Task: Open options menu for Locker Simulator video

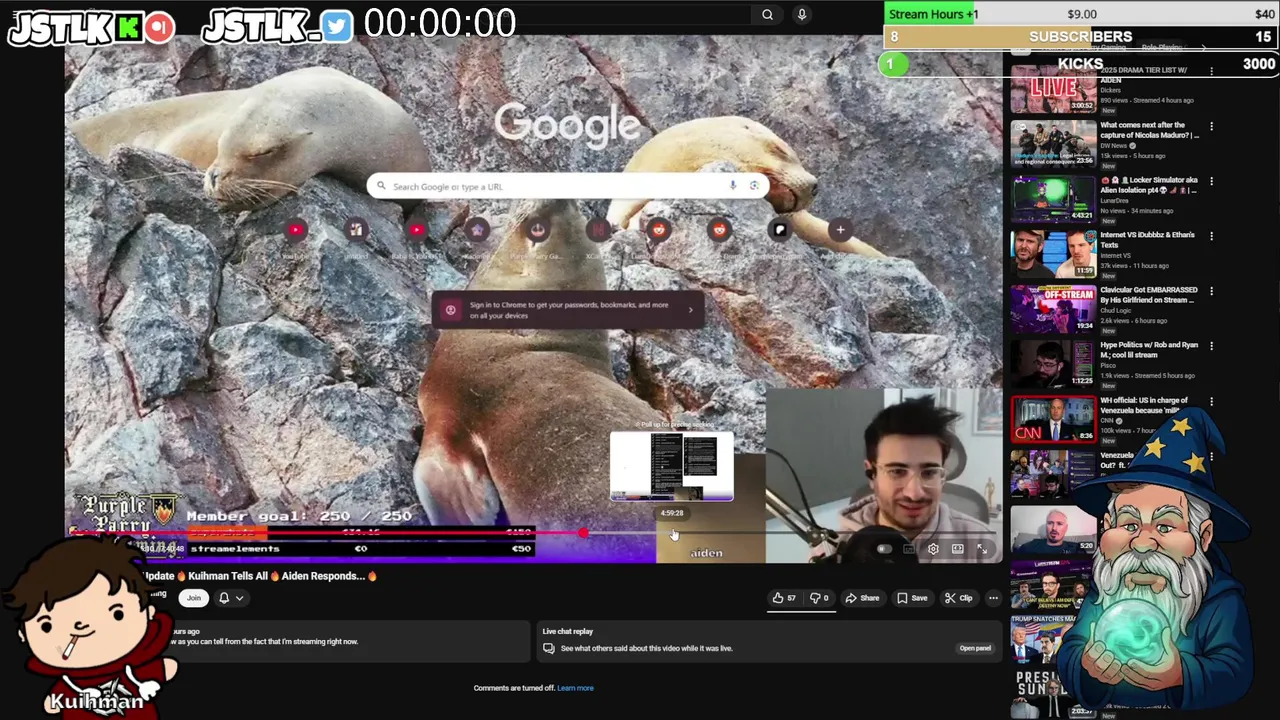Action: click(1211, 181)
